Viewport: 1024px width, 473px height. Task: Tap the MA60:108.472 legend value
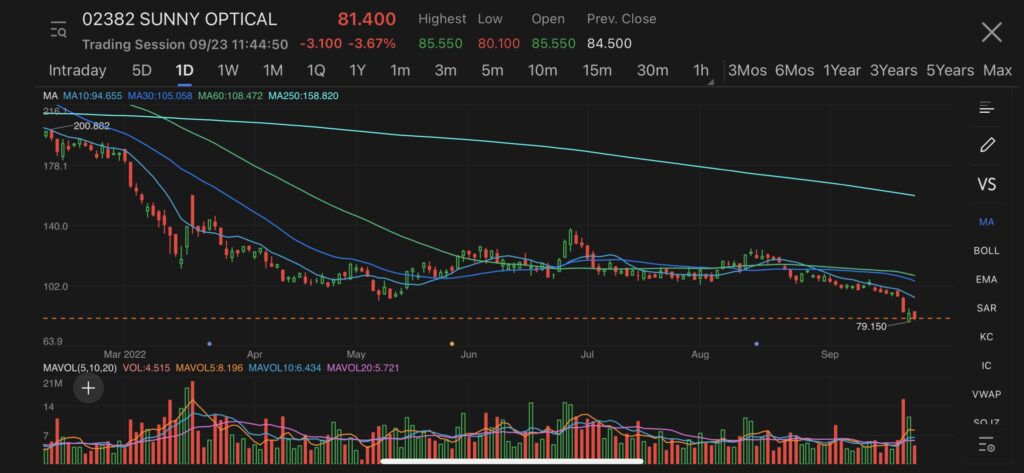[x=231, y=96]
